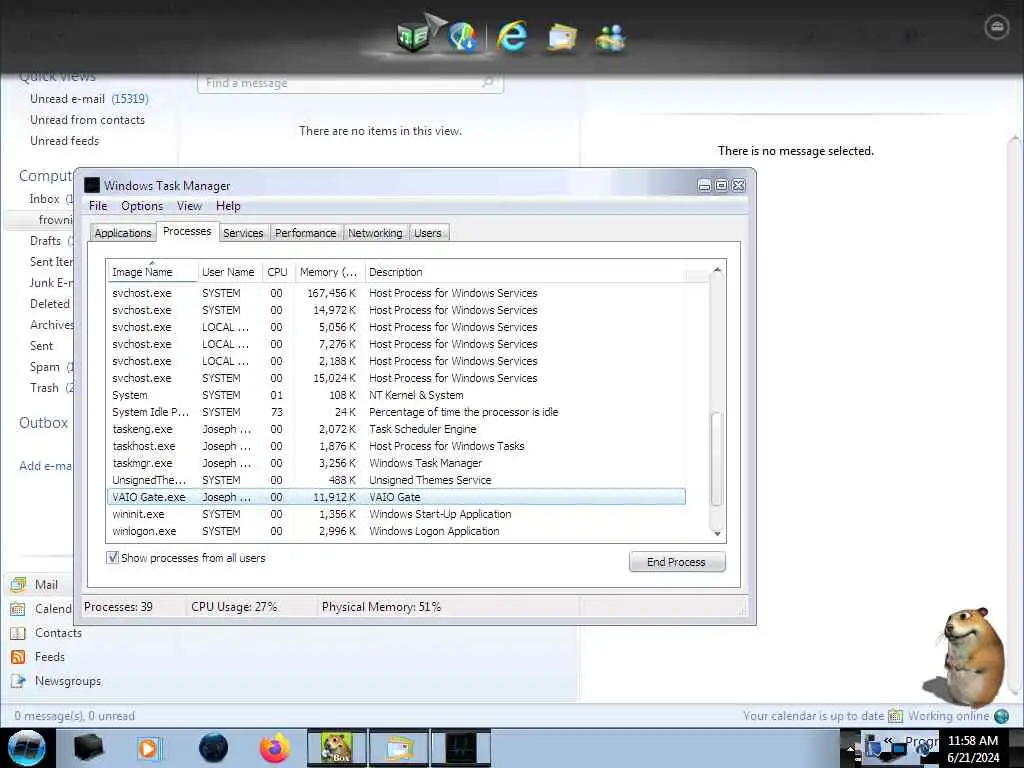Click the End Process button

677,562
